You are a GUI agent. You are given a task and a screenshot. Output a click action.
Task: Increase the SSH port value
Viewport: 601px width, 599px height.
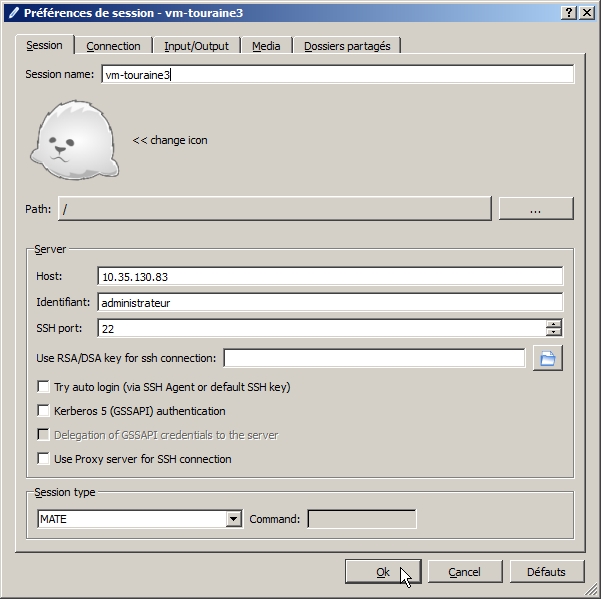554,323
